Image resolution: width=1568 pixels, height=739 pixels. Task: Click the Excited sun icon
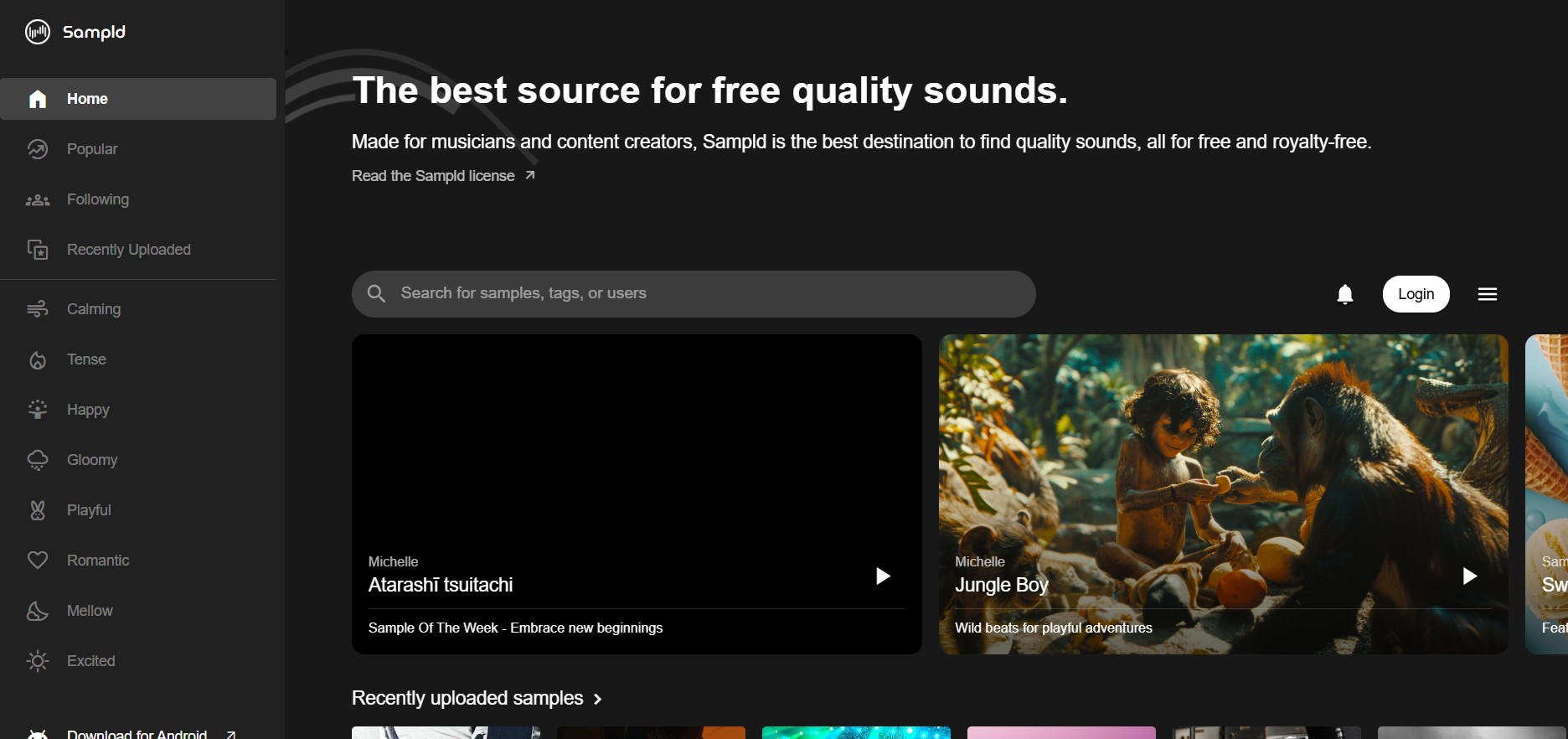pos(38,661)
